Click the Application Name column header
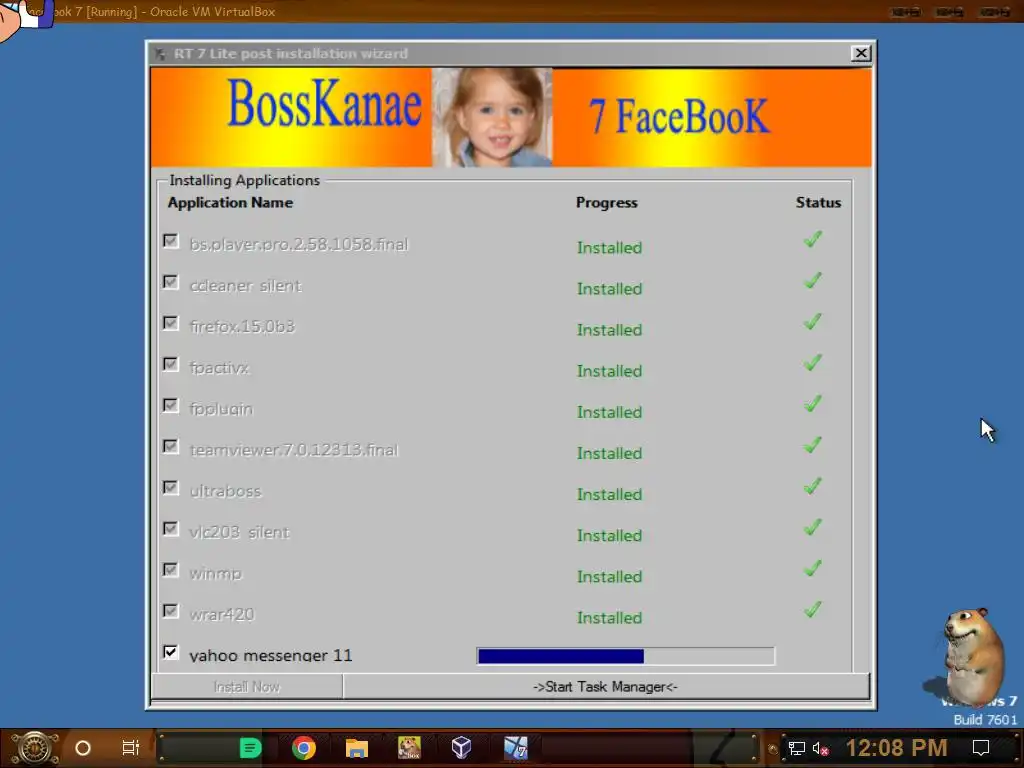This screenshot has height=768, width=1024. click(230, 203)
